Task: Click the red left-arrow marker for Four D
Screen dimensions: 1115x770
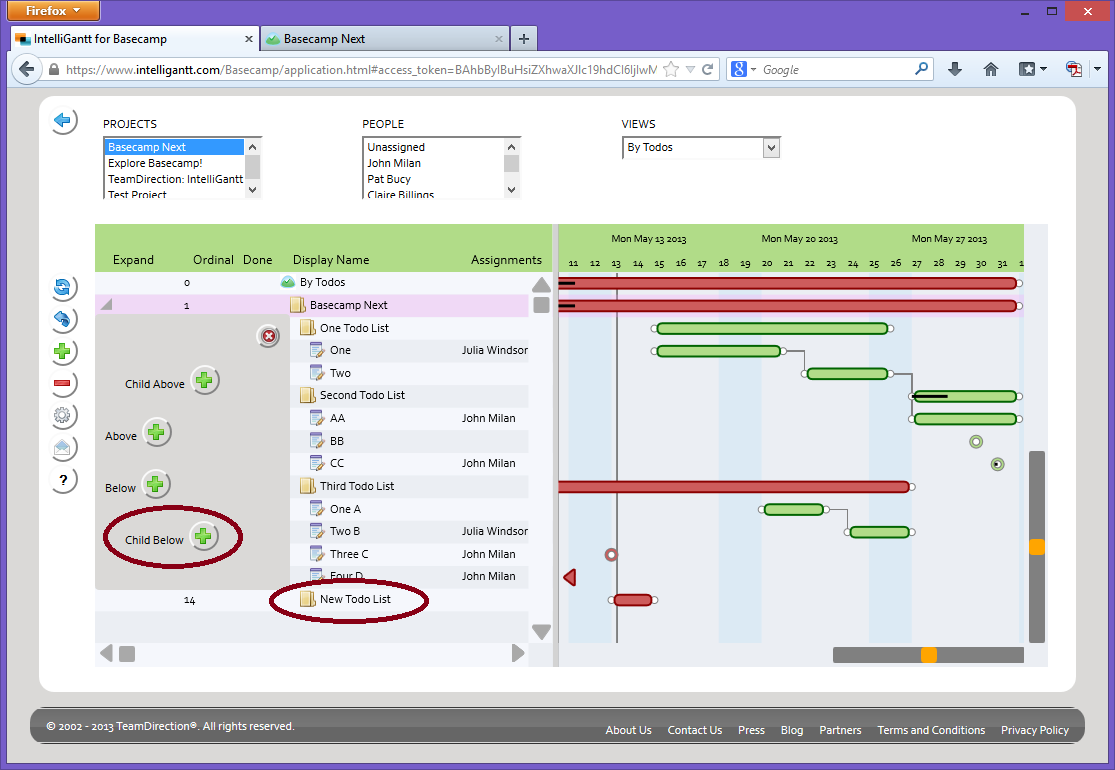Action: point(570,577)
